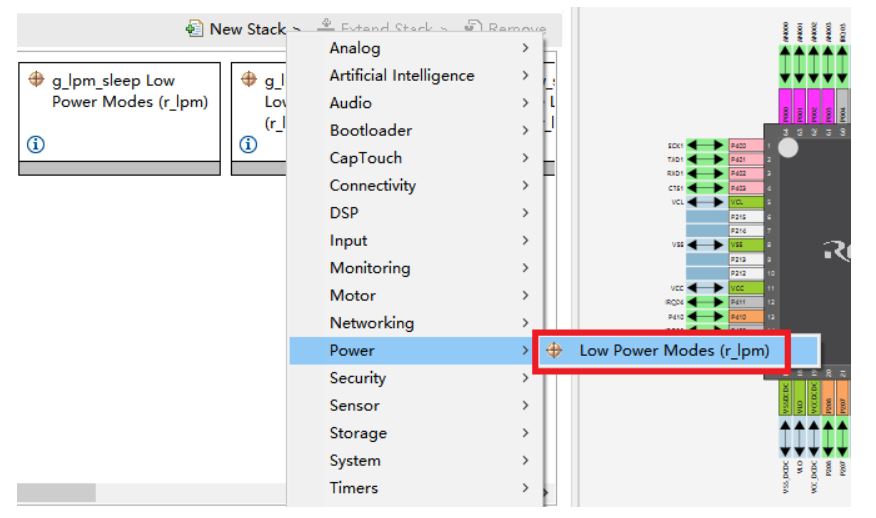Click the vertical arrow above pin P002
This screenshot has width=876, height=518.
[813, 65]
